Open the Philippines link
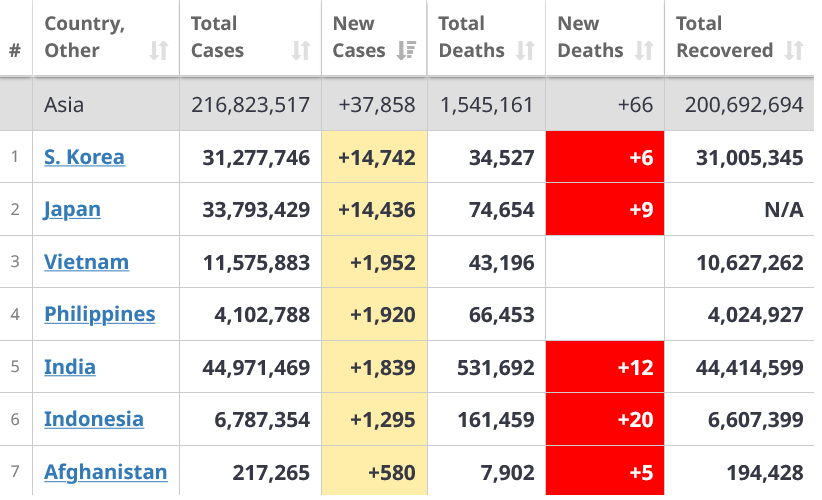 click(99, 314)
